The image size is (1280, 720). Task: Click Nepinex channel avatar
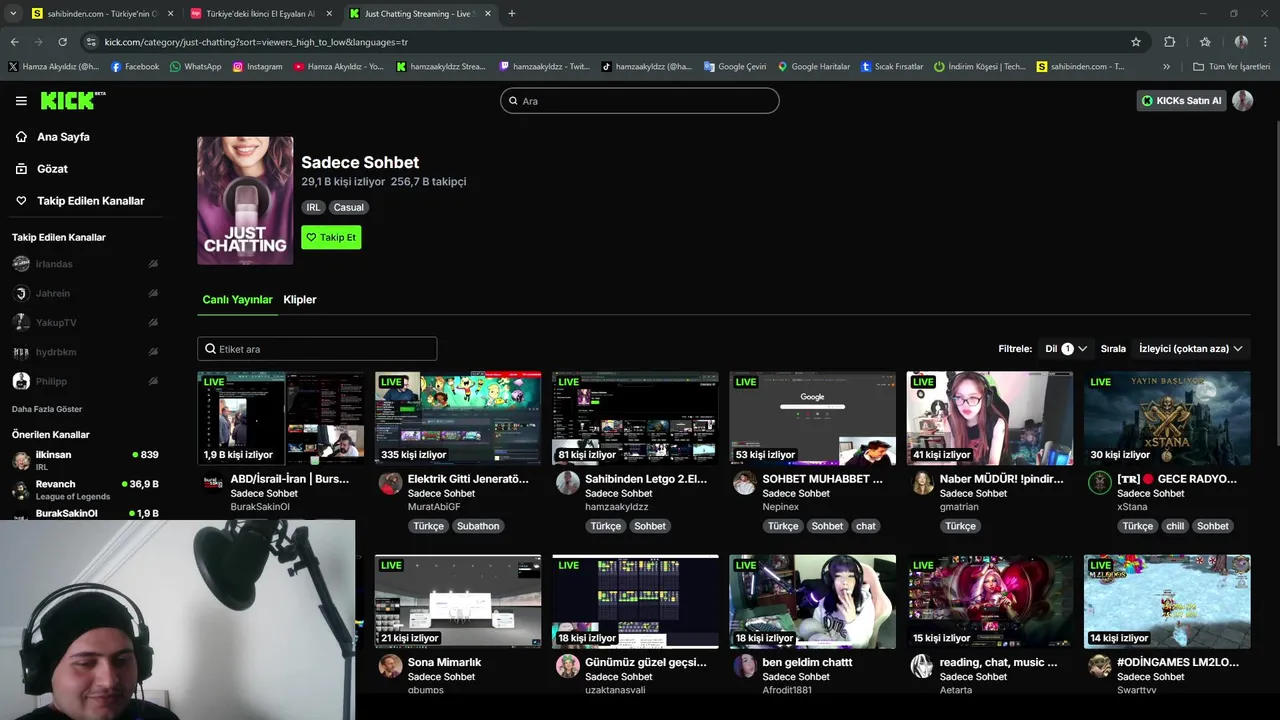(745, 483)
